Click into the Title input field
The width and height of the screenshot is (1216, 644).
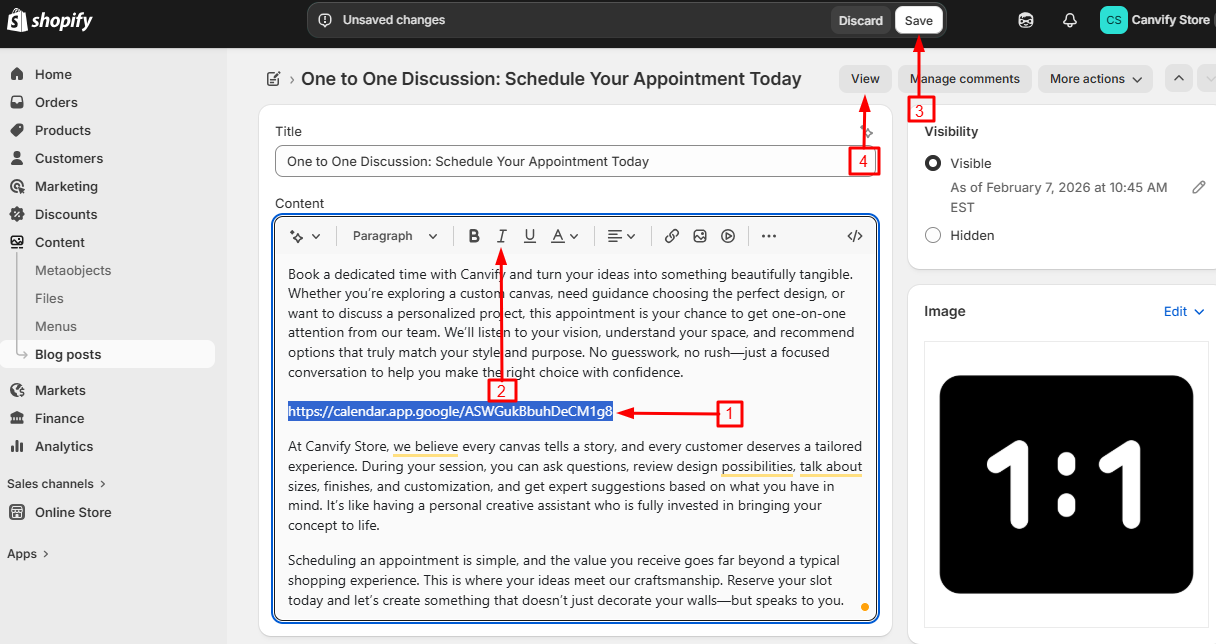[560, 161]
